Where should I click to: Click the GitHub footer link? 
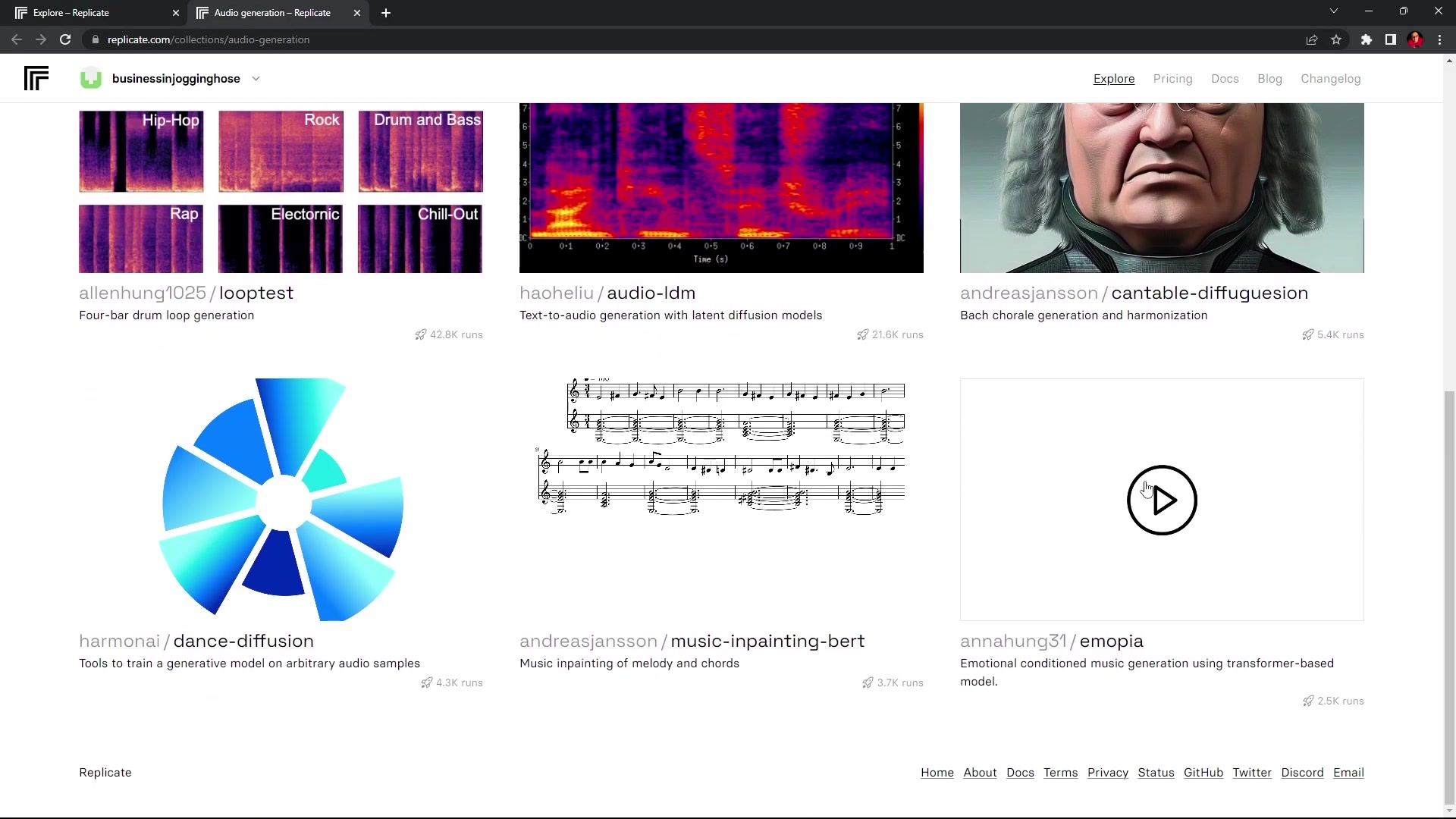click(1203, 772)
